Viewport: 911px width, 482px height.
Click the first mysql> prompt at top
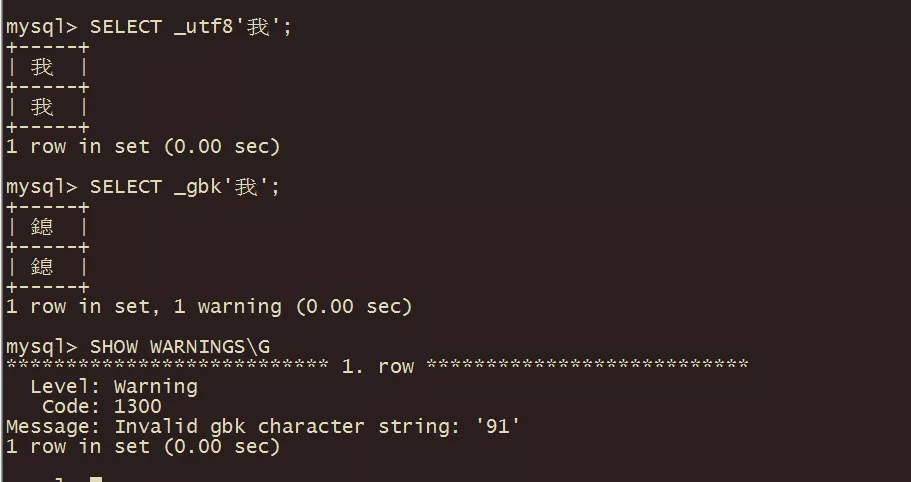click(42, 27)
